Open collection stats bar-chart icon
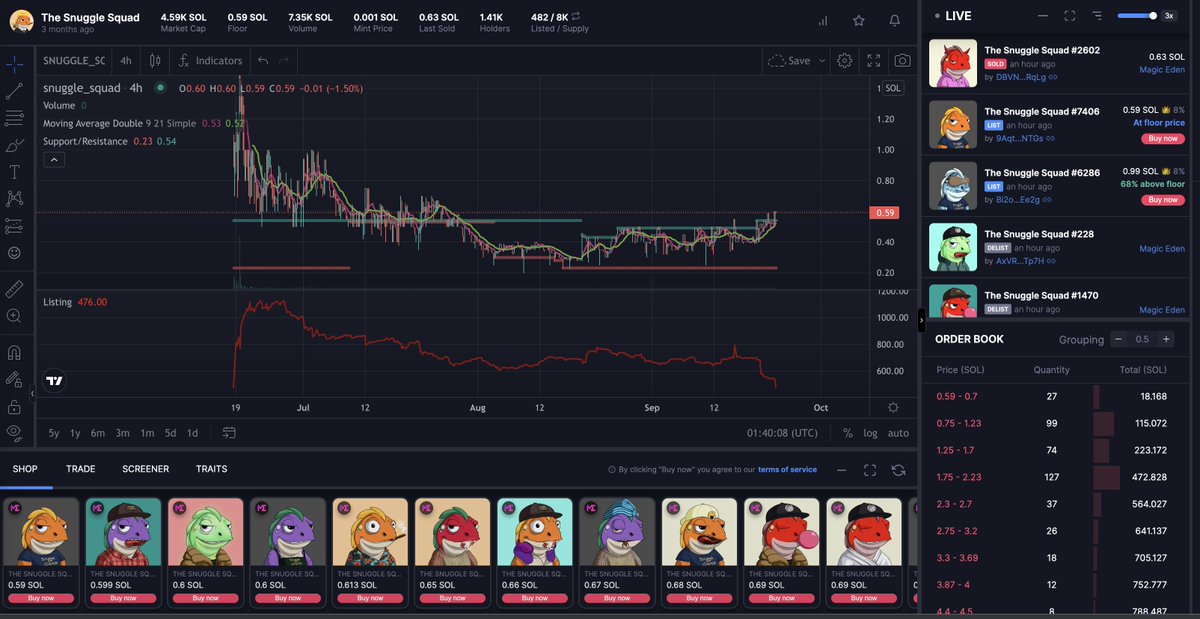 pos(823,21)
